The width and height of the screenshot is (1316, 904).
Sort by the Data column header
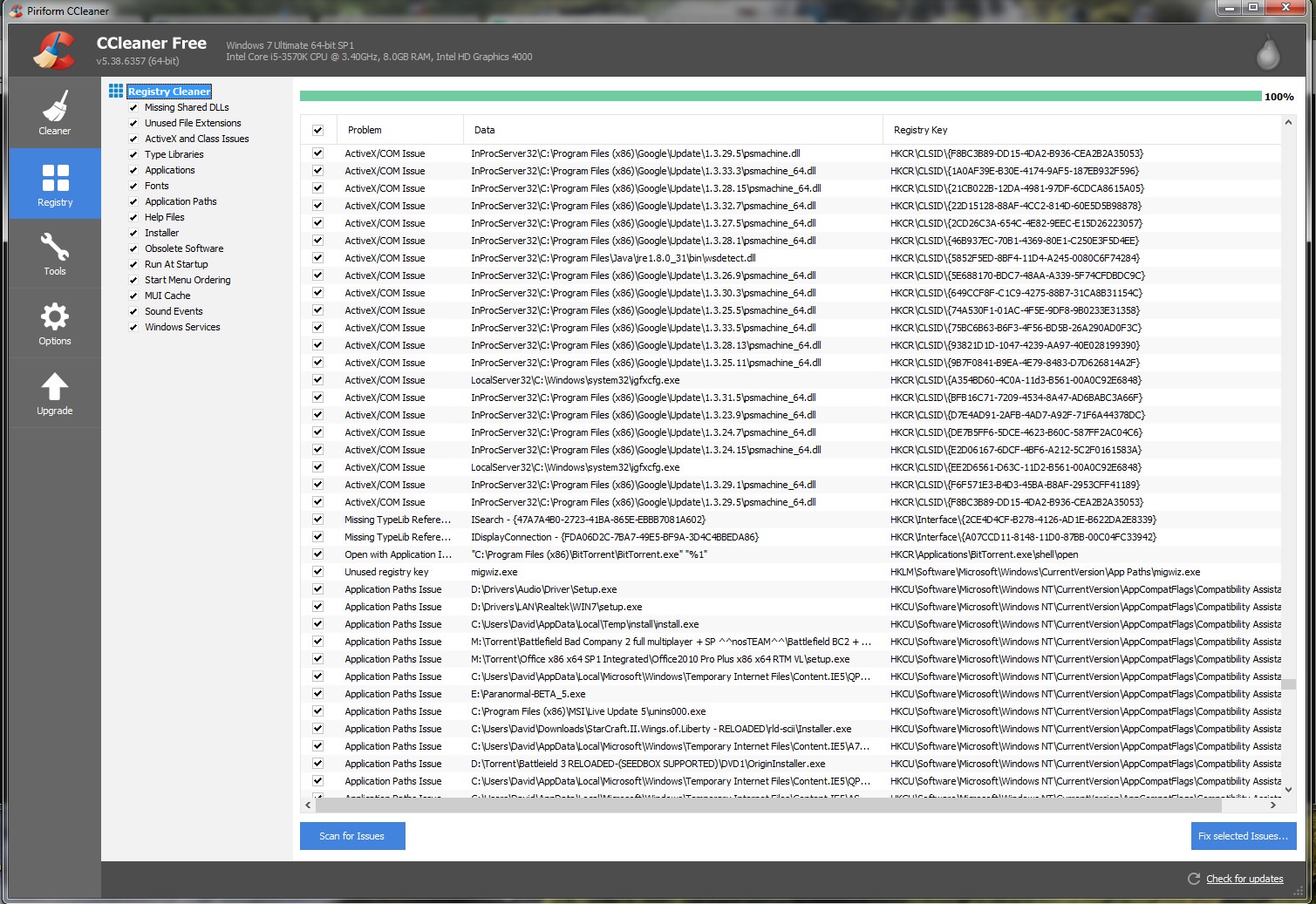673,130
